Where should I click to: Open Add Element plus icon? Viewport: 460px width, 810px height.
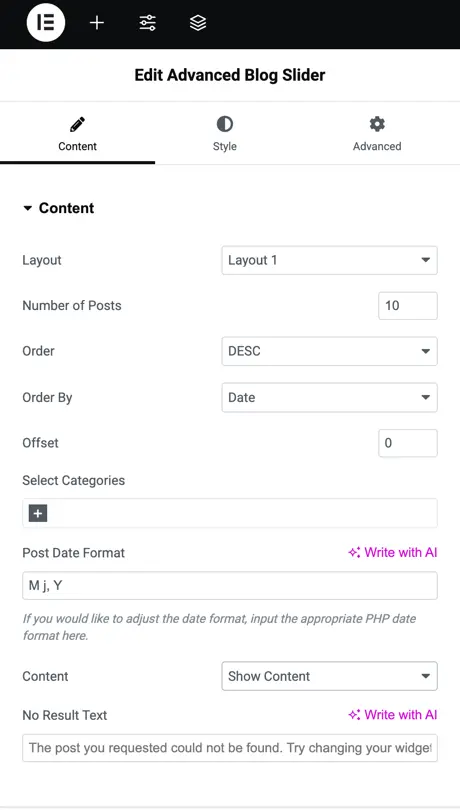97,23
